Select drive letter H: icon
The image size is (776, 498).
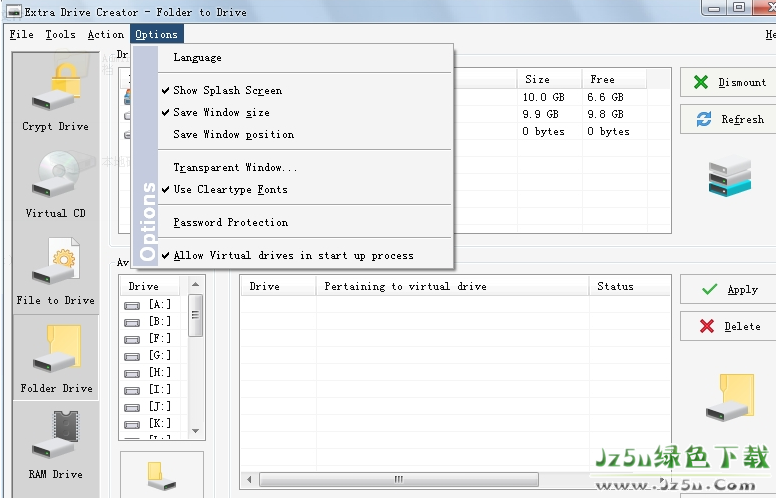(x=132, y=373)
